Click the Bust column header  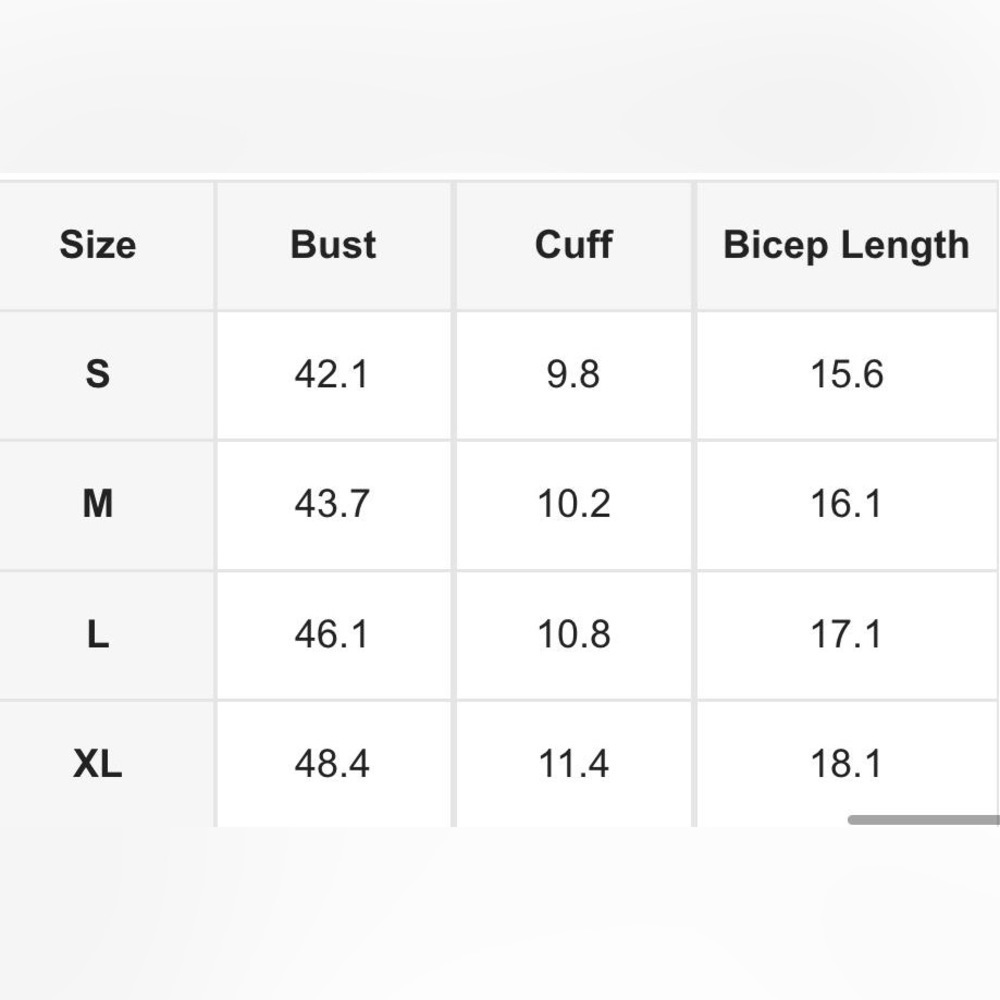[x=333, y=245]
